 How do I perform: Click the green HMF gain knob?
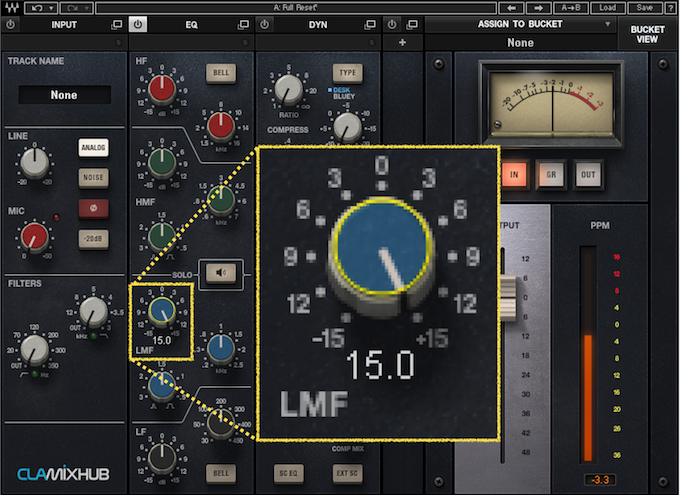coord(162,163)
